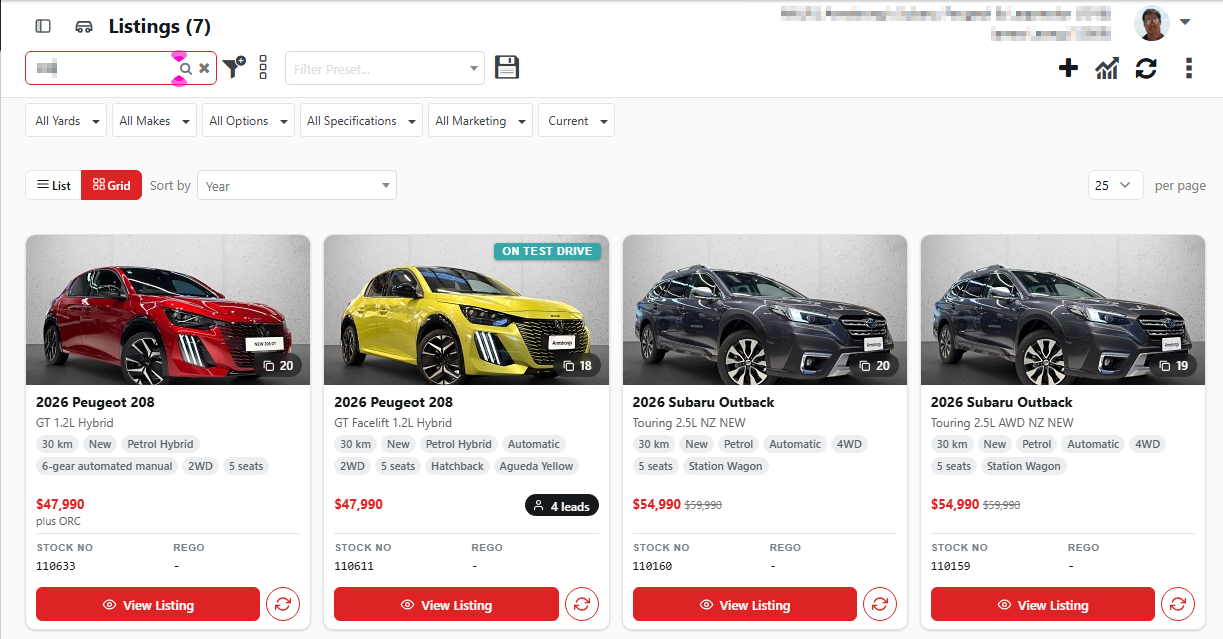
Task: Click the Listings (7) heading
Action: click(160, 27)
